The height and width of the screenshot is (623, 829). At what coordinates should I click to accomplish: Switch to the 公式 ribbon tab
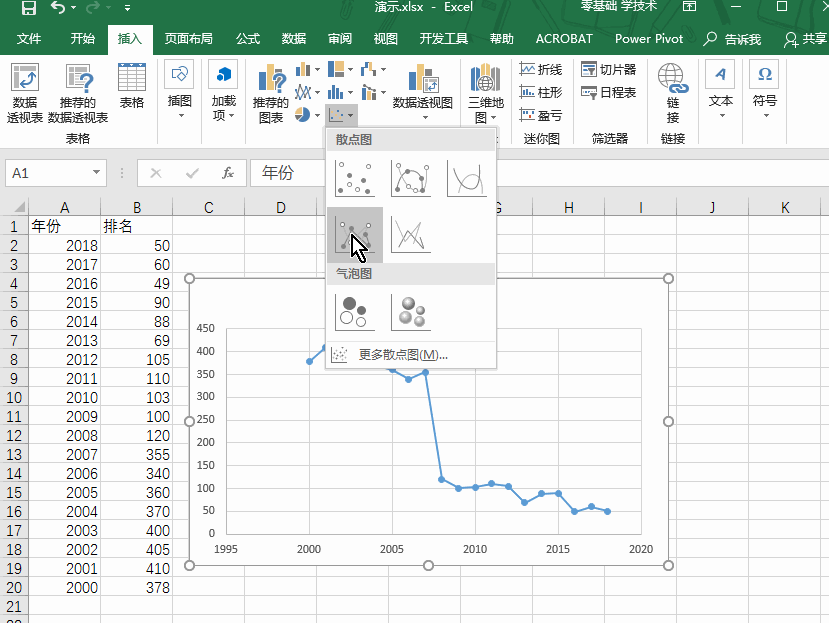(x=248, y=39)
